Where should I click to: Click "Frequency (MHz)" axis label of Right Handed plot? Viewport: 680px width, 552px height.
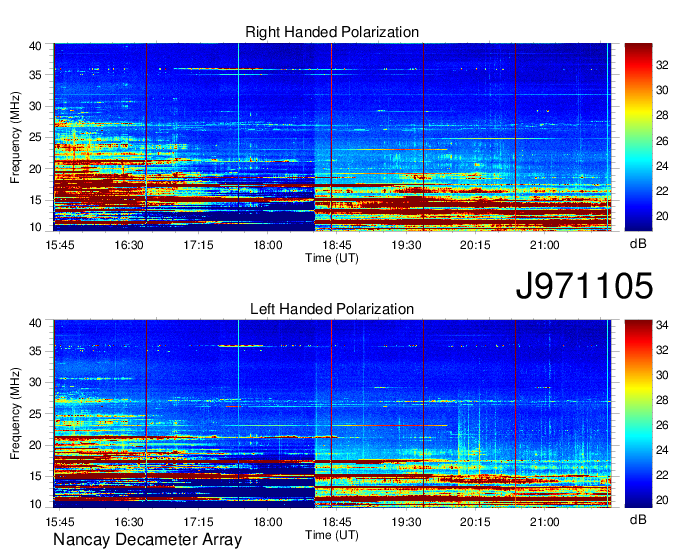coord(15,137)
